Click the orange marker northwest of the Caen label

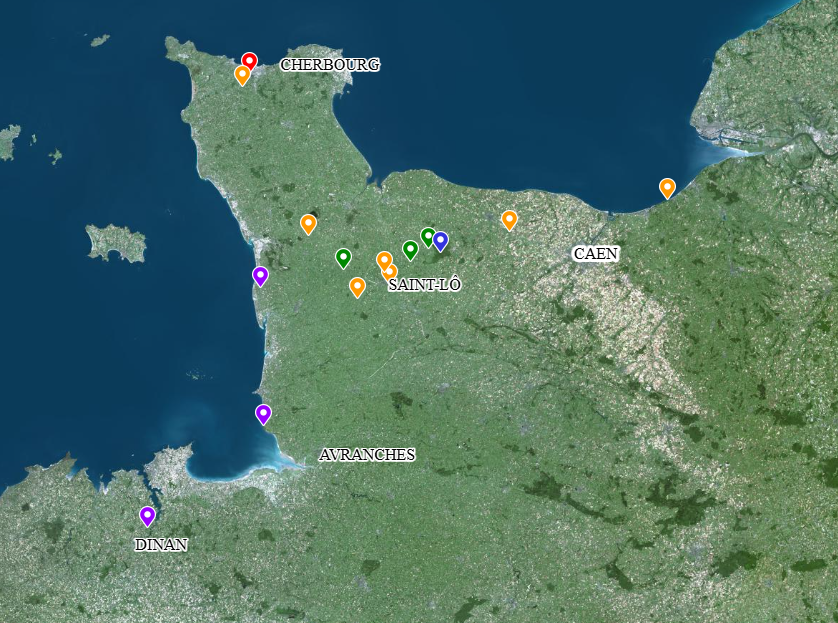click(x=509, y=220)
